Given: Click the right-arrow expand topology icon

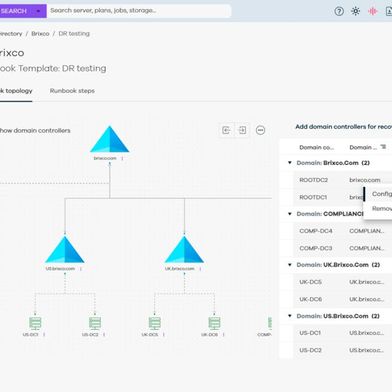Looking at the screenshot, I should click(x=242, y=130).
